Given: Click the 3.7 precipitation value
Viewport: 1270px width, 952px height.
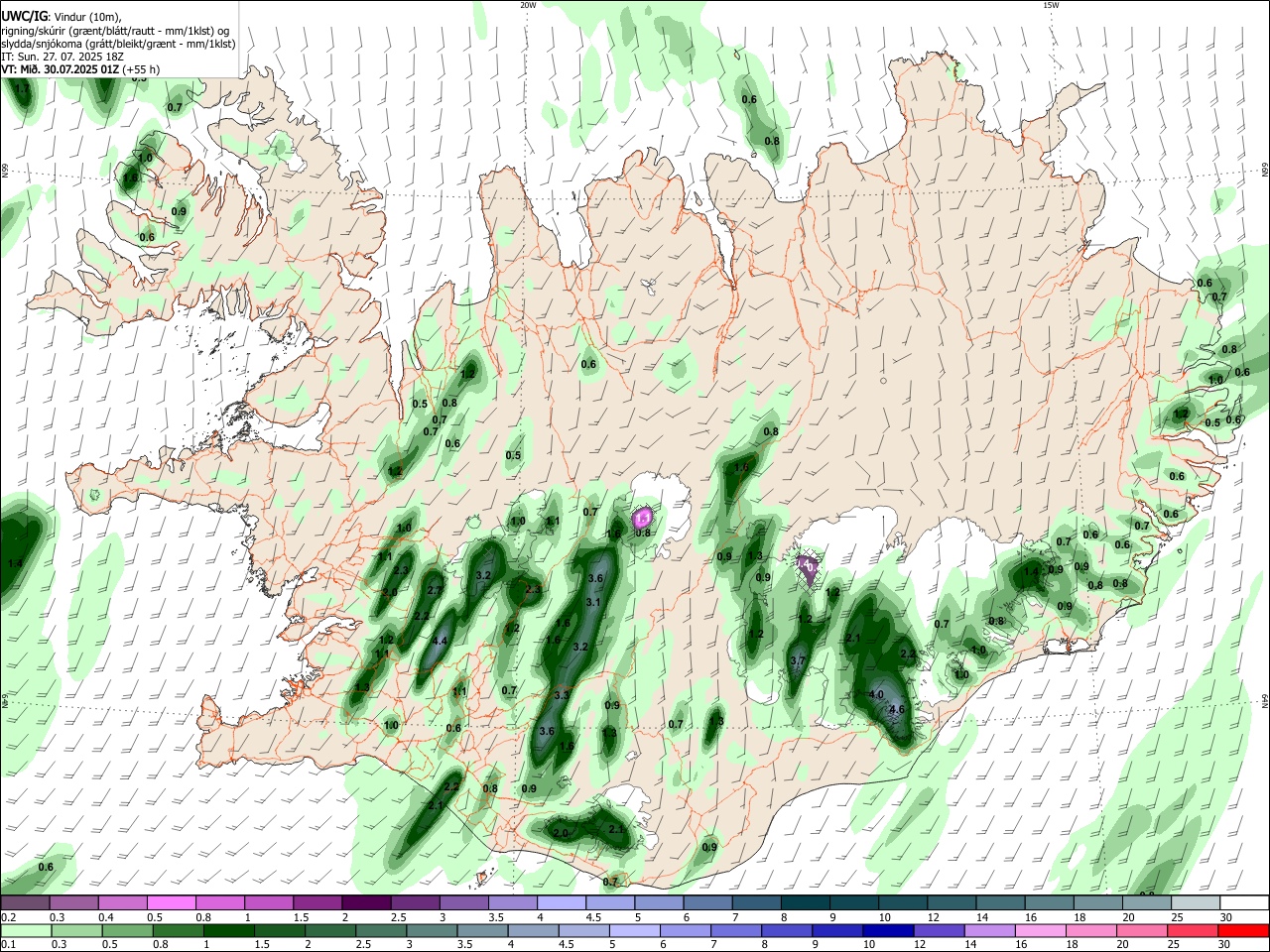Looking at the screenshot, I should pyautogui.click(x=798, y=660).
